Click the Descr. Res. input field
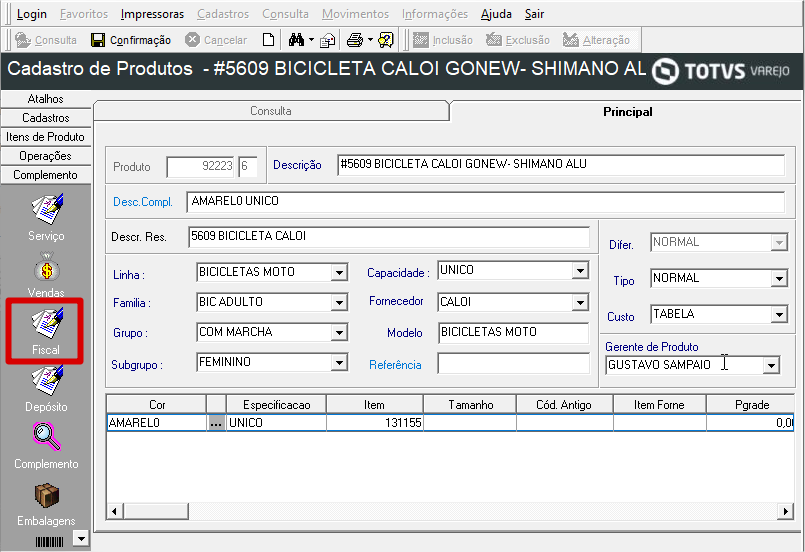This screenshot has height=552, width=805. coord(389,237)
